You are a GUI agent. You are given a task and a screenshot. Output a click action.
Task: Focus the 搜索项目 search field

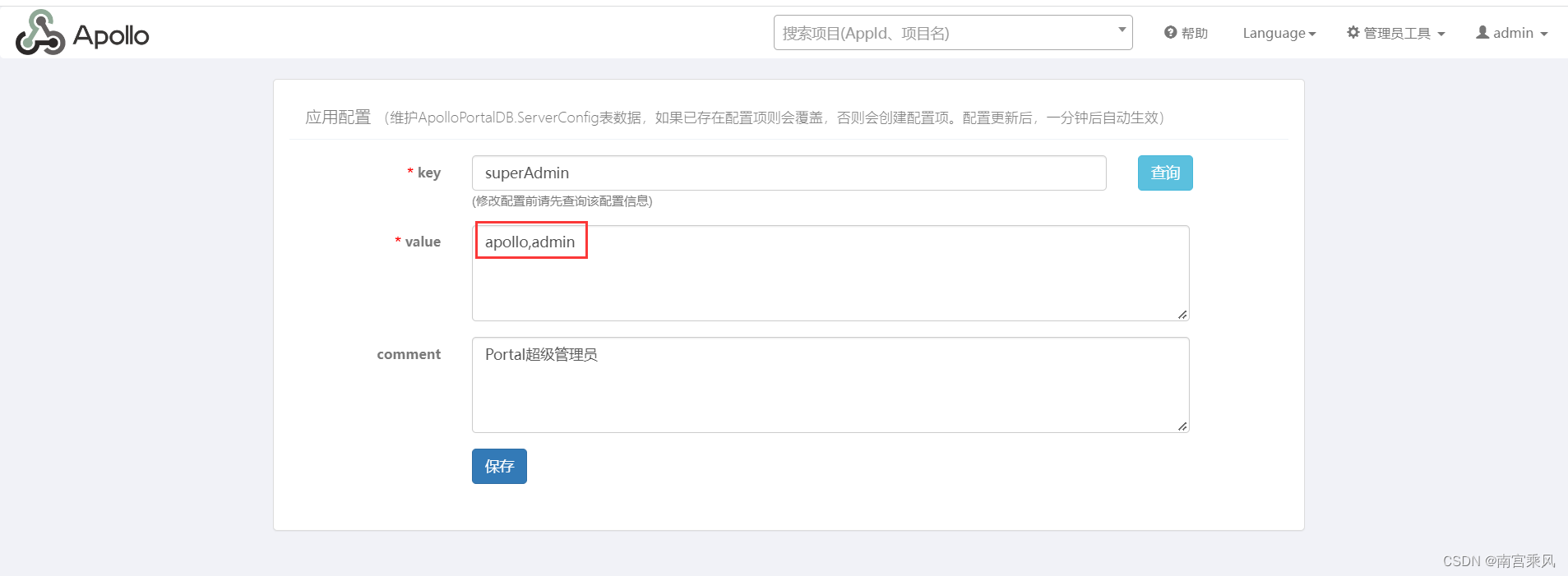(953, 32)
